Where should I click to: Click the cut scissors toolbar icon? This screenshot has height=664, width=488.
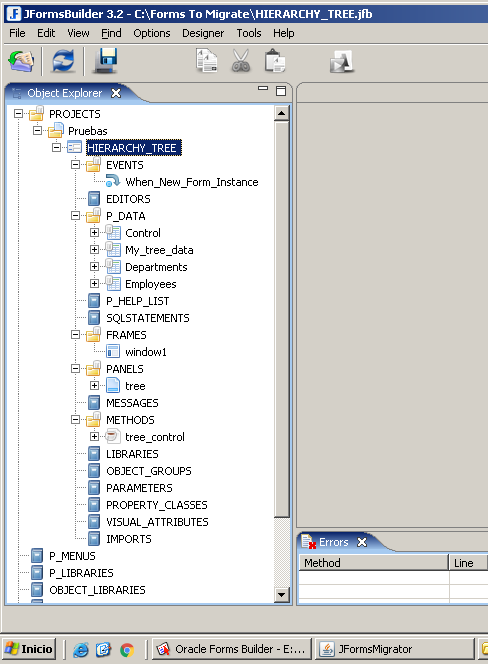pos(241,61)
